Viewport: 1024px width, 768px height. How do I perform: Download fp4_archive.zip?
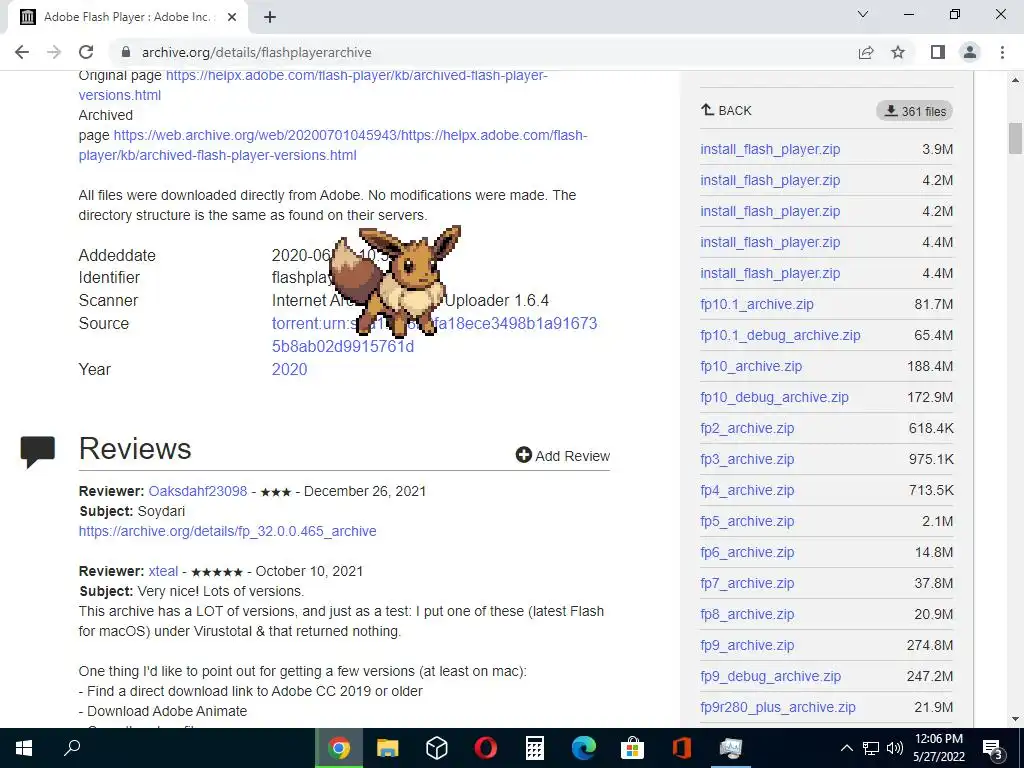[x=747, y=490]
